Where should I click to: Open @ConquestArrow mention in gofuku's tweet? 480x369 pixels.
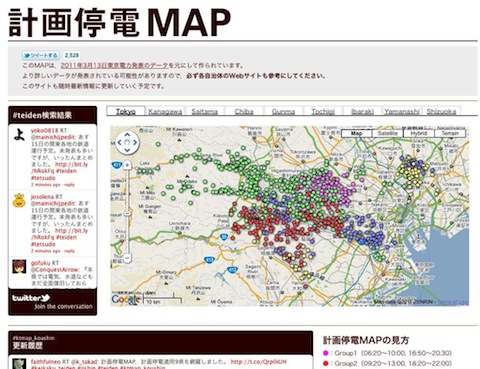click(x=55, y=270)
